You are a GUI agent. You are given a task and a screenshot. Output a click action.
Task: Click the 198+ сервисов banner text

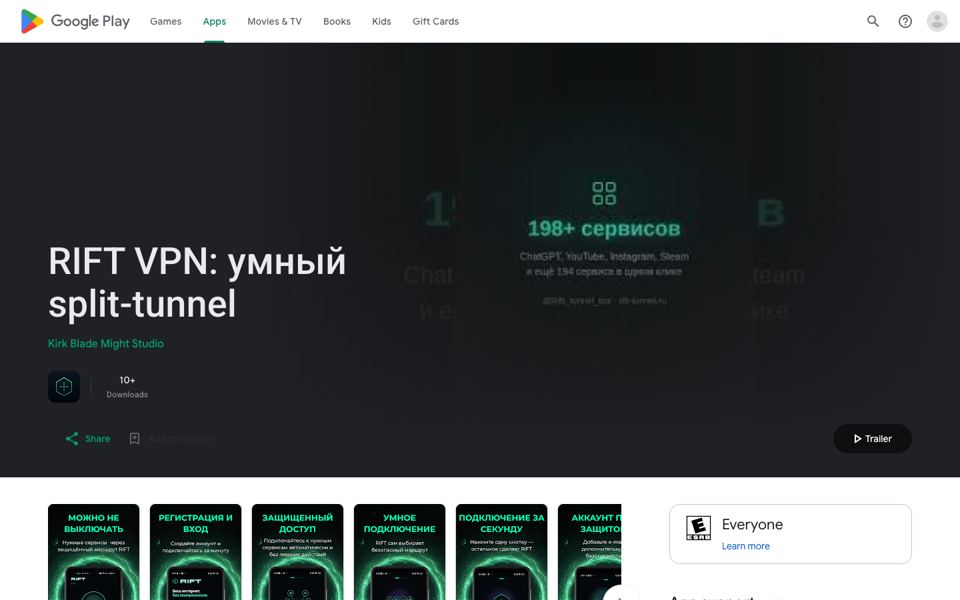[604, 228]
